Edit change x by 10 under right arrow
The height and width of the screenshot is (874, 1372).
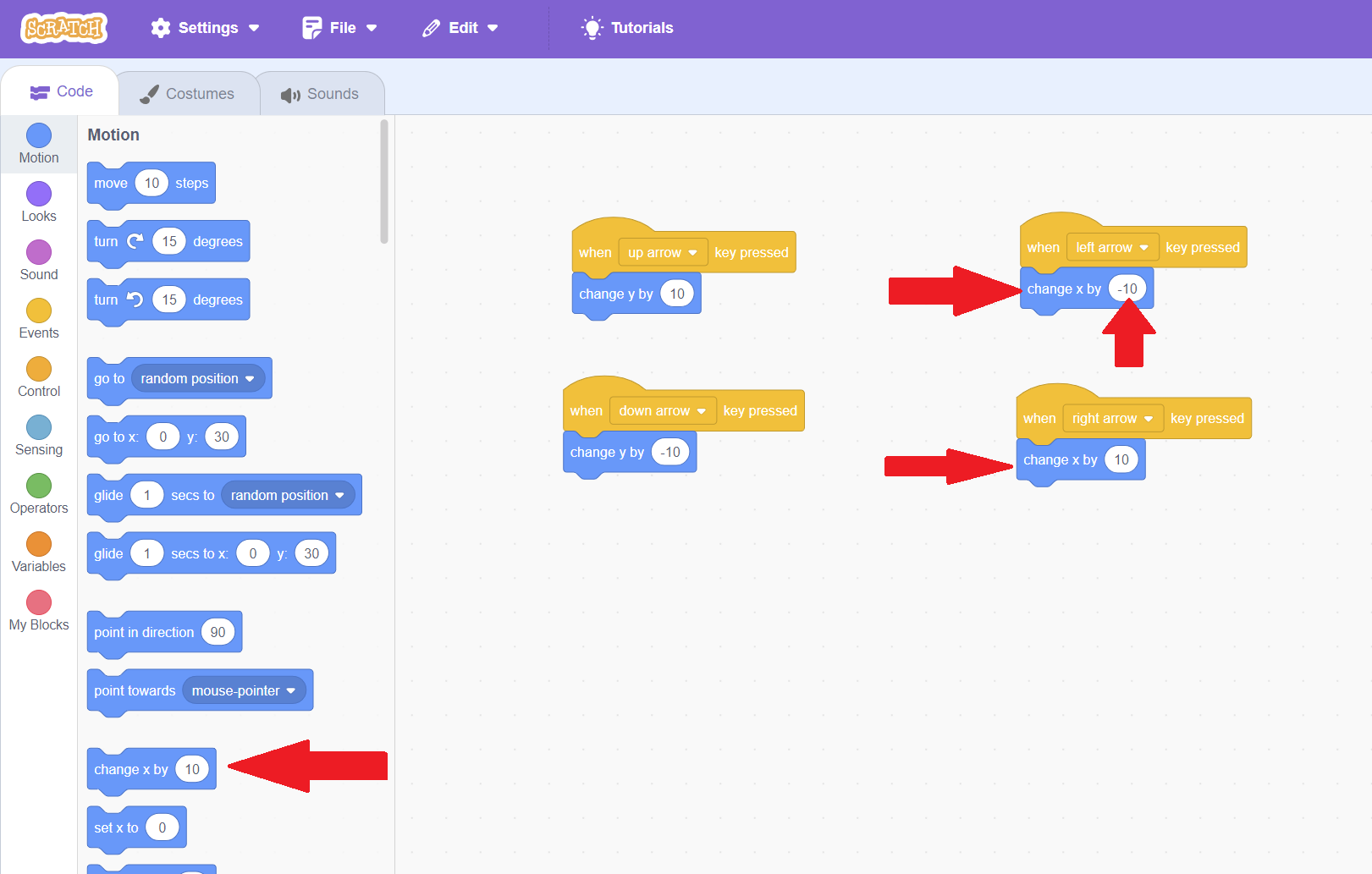coord(1121,459)
